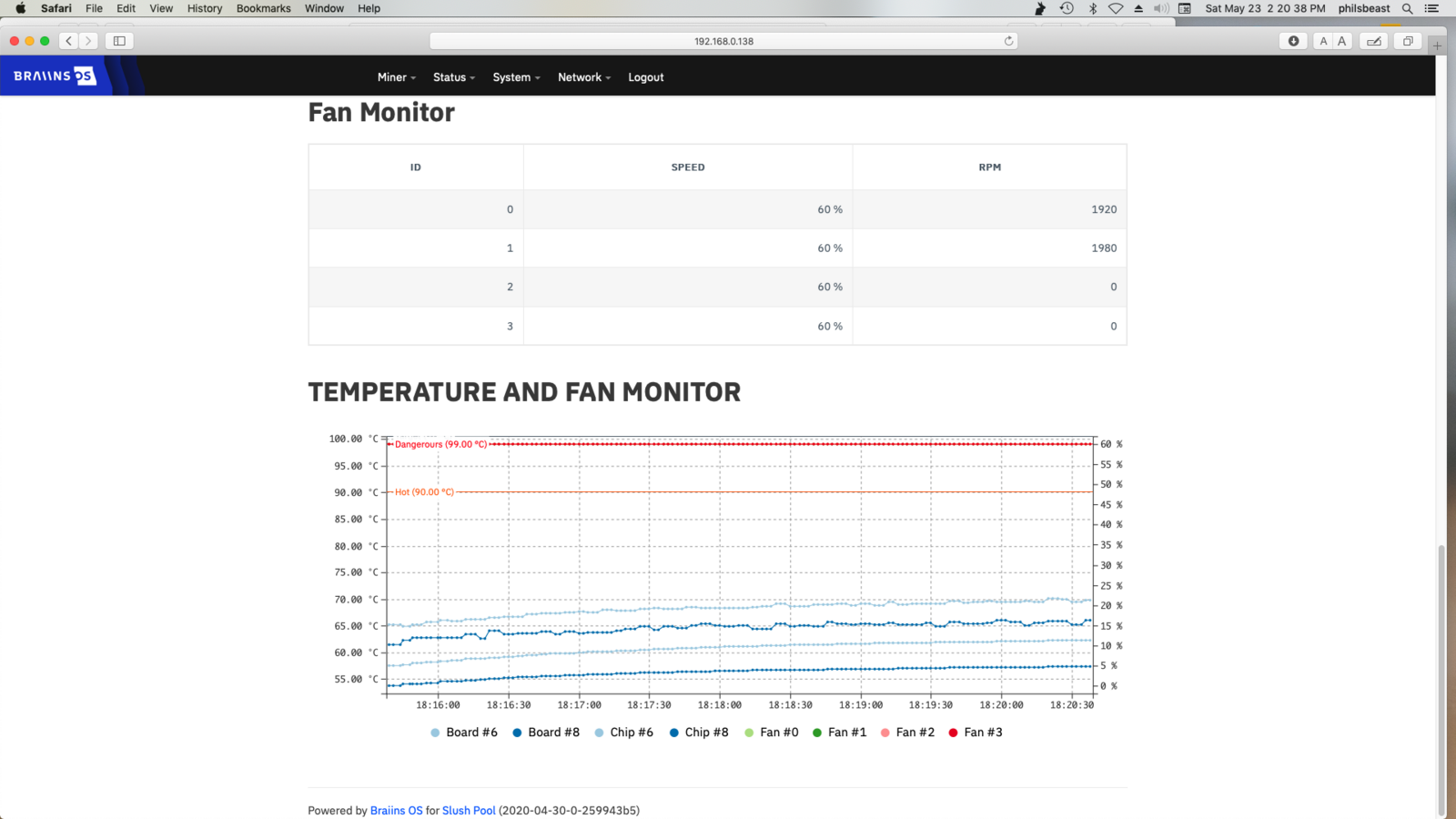Viewport: 1456px width, 819px height.
Task: Add a new tab with plus button
Action: 1437,44
